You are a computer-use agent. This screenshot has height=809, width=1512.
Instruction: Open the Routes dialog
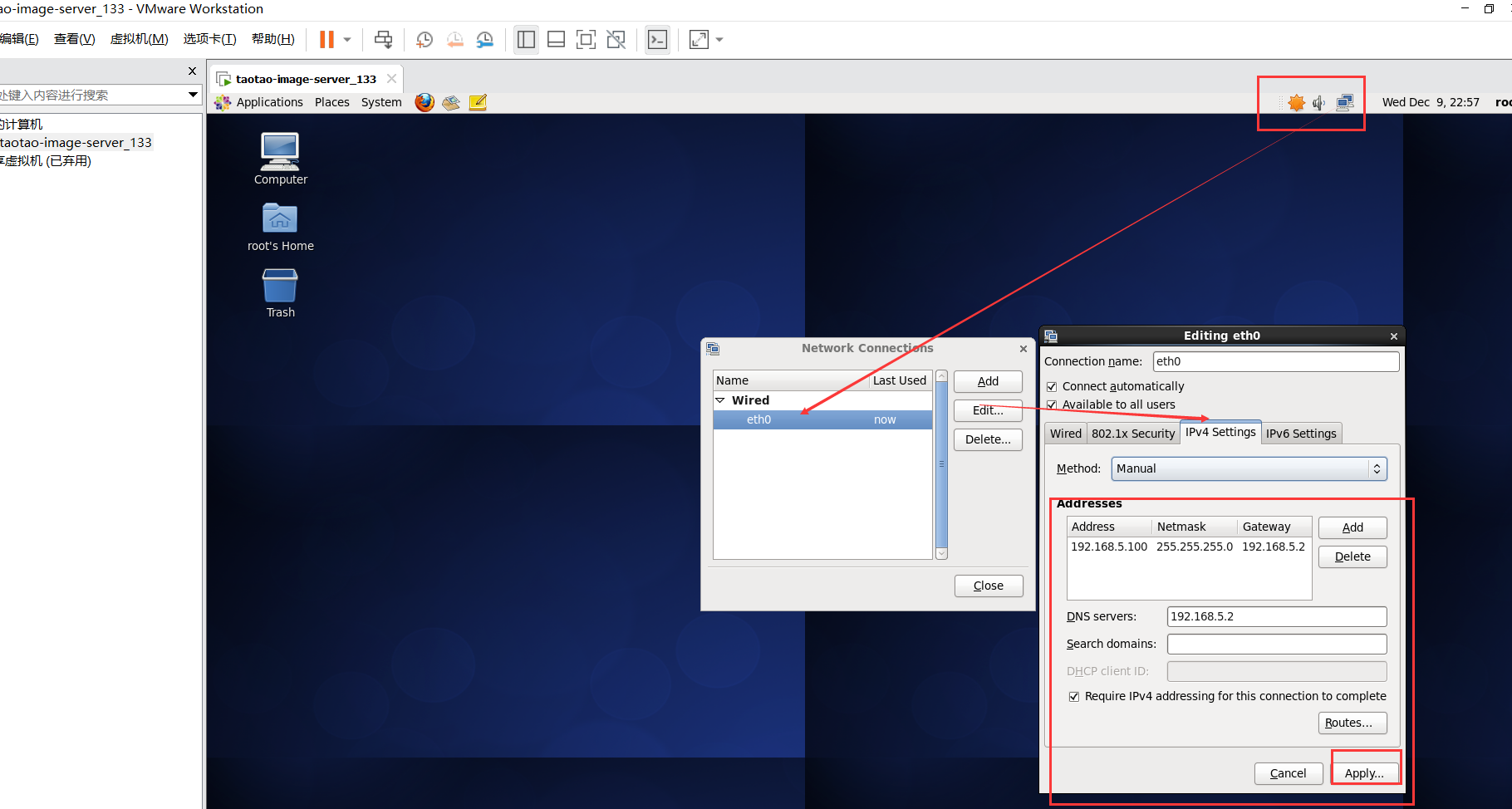(1352, 723)
